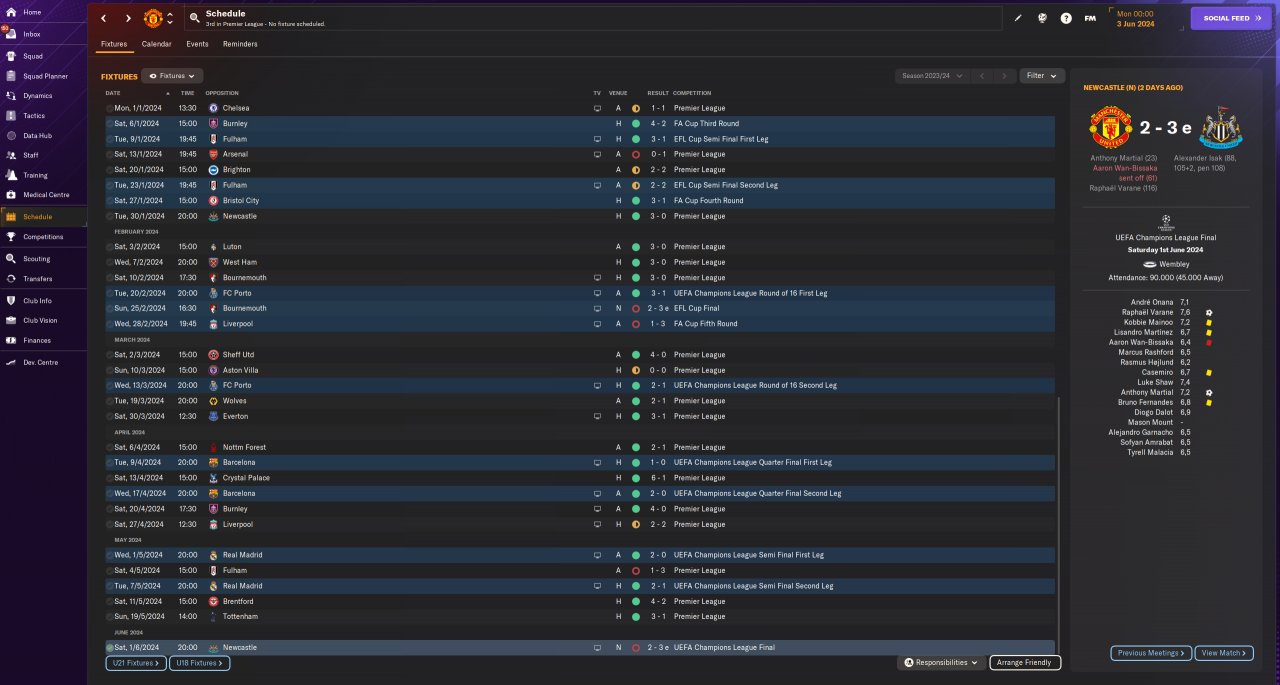Open the help question mark icon
The width and height of the screenshot is (1280, 685).
pos(1066,18)
